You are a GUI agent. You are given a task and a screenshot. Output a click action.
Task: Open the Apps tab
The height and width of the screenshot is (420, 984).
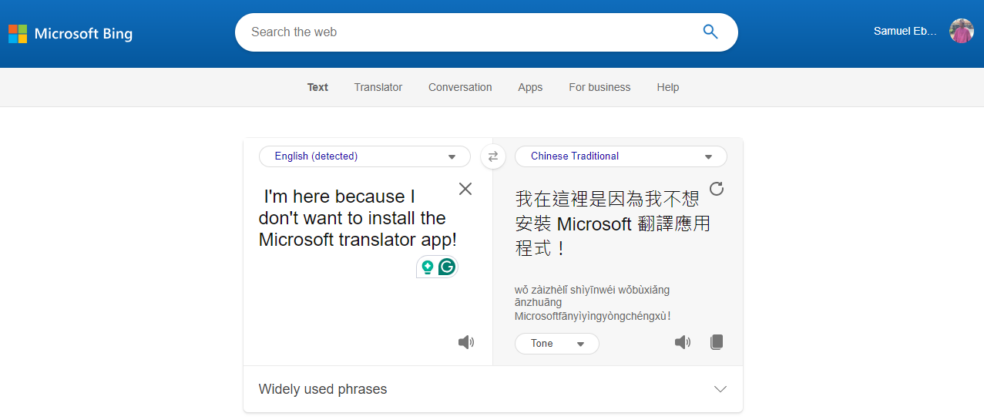(x=530, y=87)
